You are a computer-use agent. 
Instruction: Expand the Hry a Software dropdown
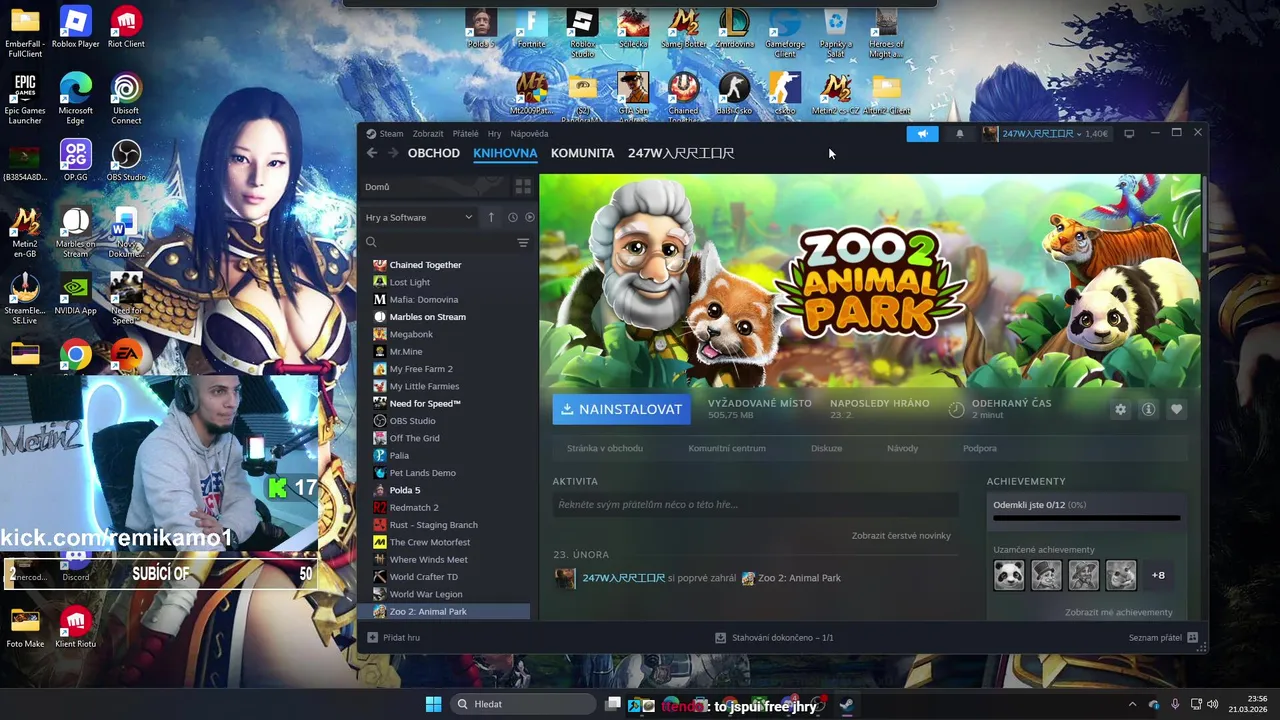point(419,217)
